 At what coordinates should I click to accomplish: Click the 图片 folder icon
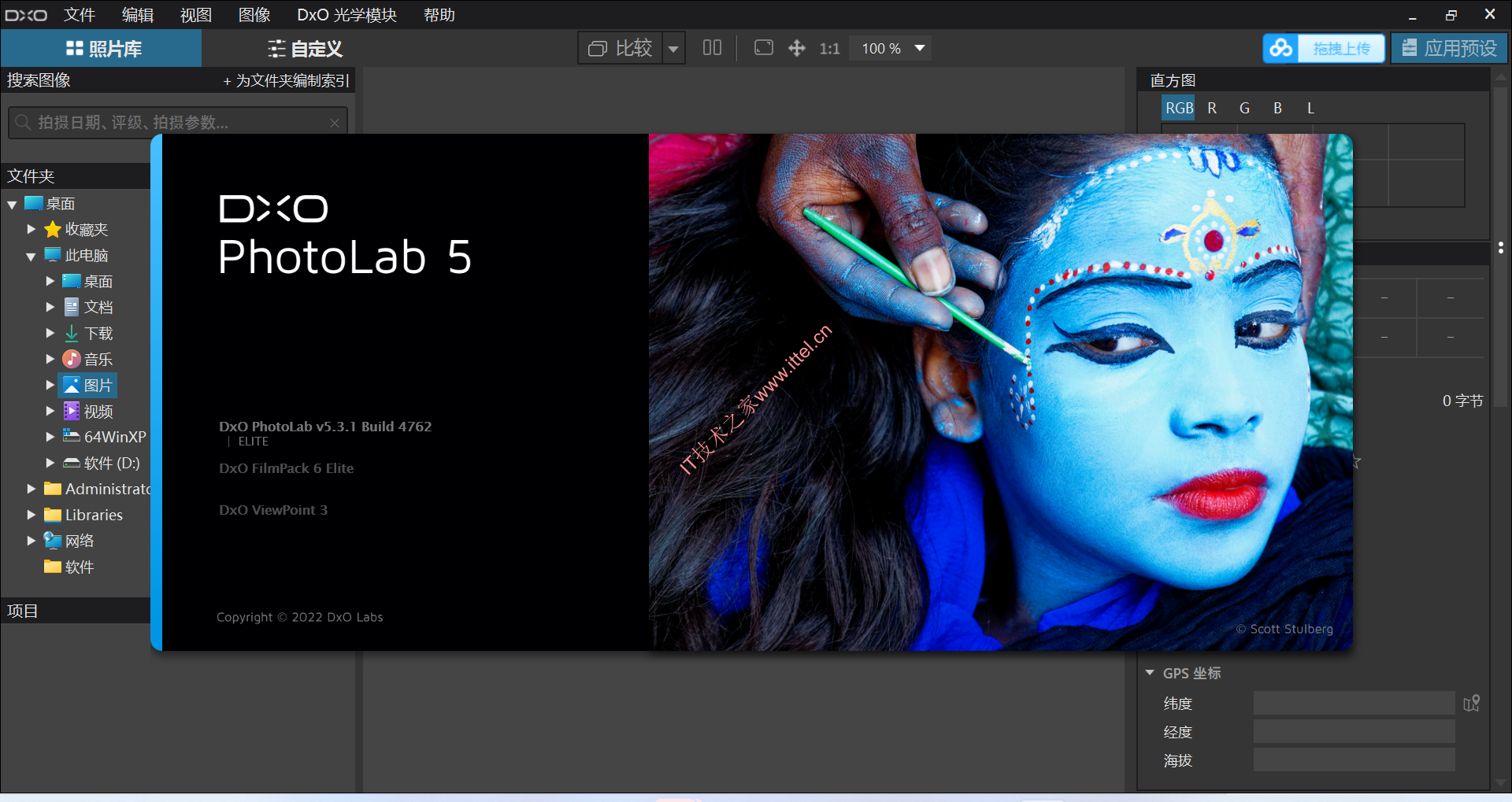(x=72, y=385)
